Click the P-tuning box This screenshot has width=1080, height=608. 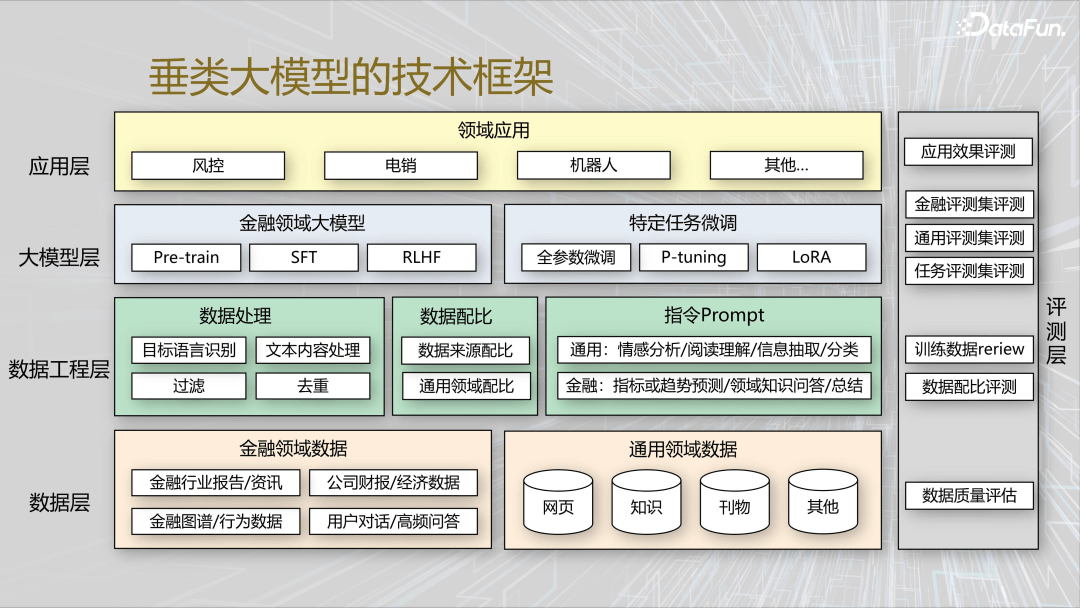(x=694, y=258)
